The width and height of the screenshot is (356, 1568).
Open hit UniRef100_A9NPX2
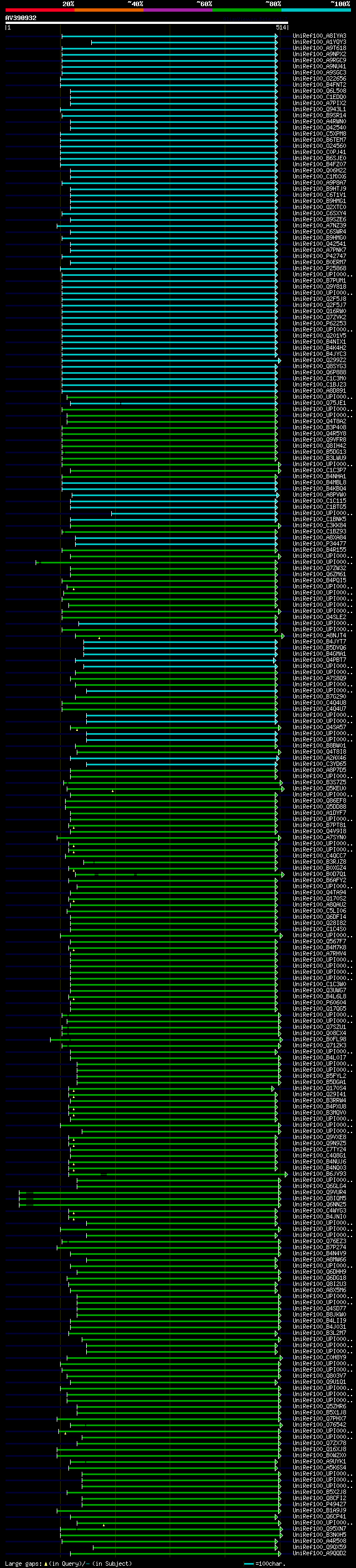pyautogui.click(x=319, y=54)
